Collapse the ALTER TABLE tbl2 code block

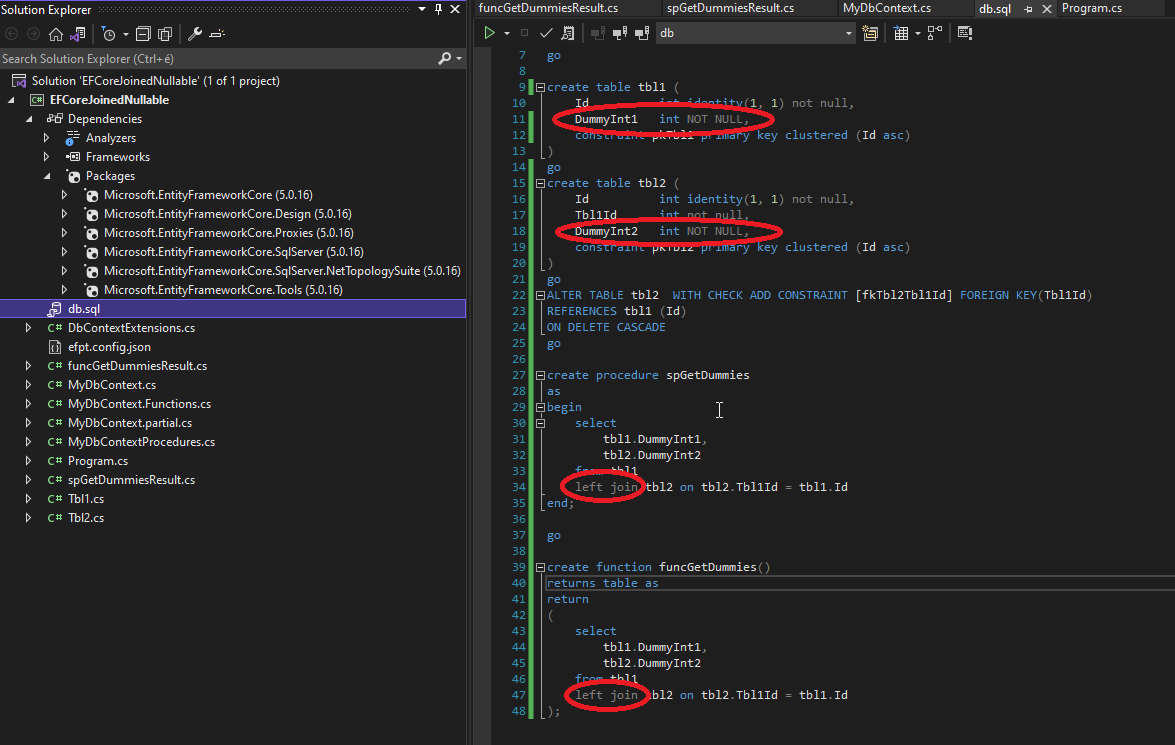tap(540, 295)
